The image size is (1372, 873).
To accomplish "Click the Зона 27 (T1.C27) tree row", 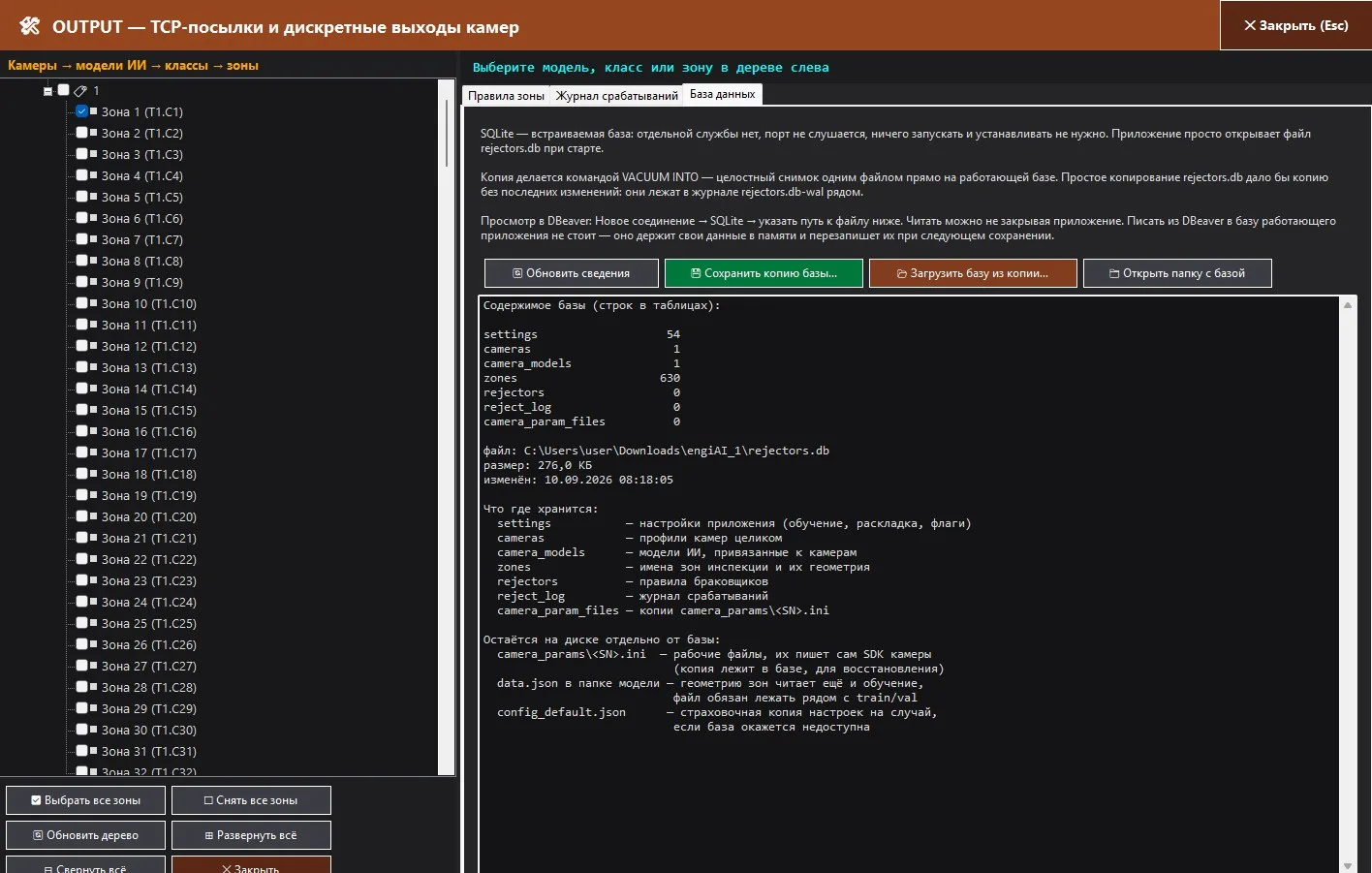I will click(x=148, y=666).
